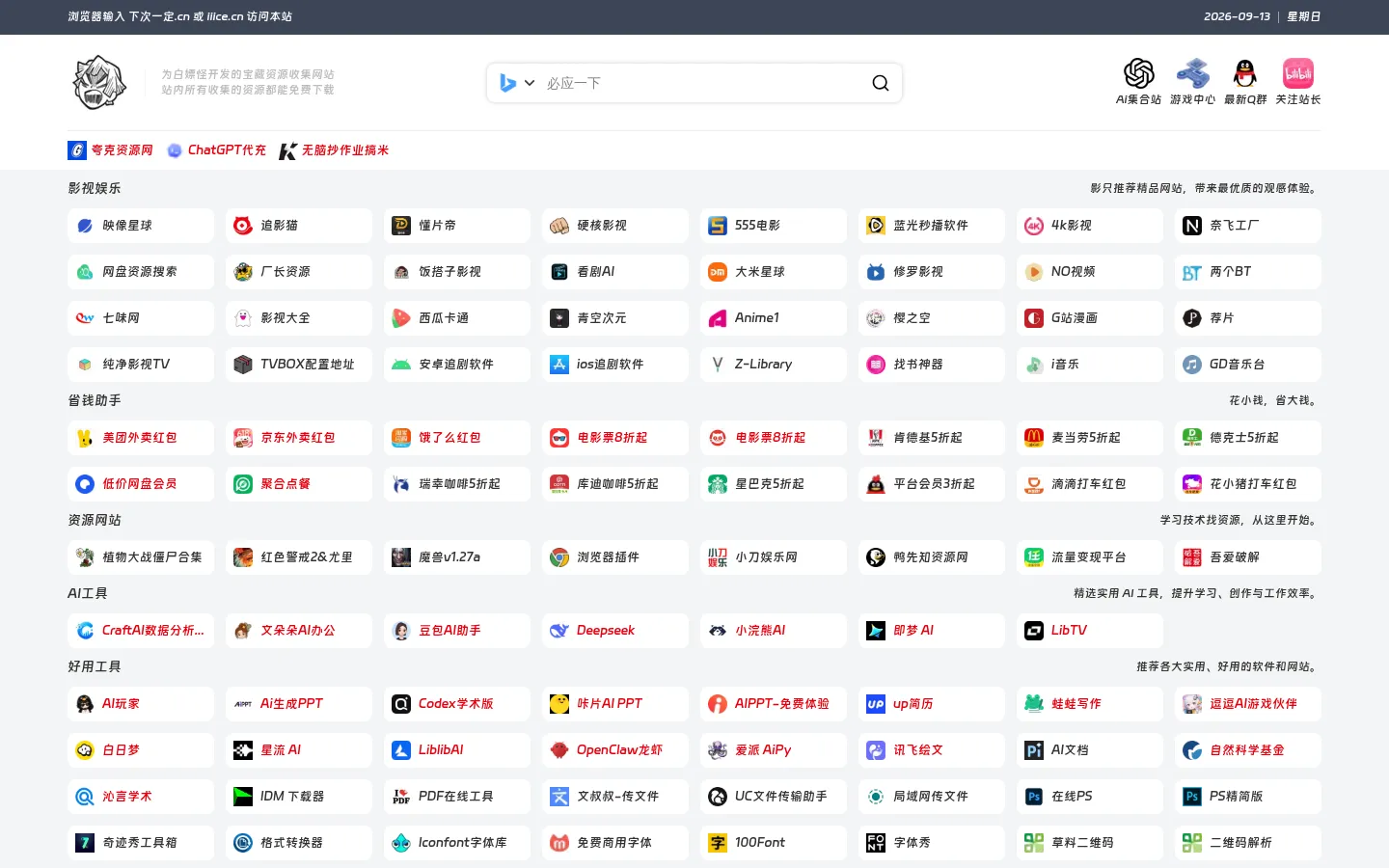Click the 星巴克5折起 Starbucks icon
Image resolution: width=1389 pixels, height=868 pixels.
pyautogui.click(x=718, y=484)
